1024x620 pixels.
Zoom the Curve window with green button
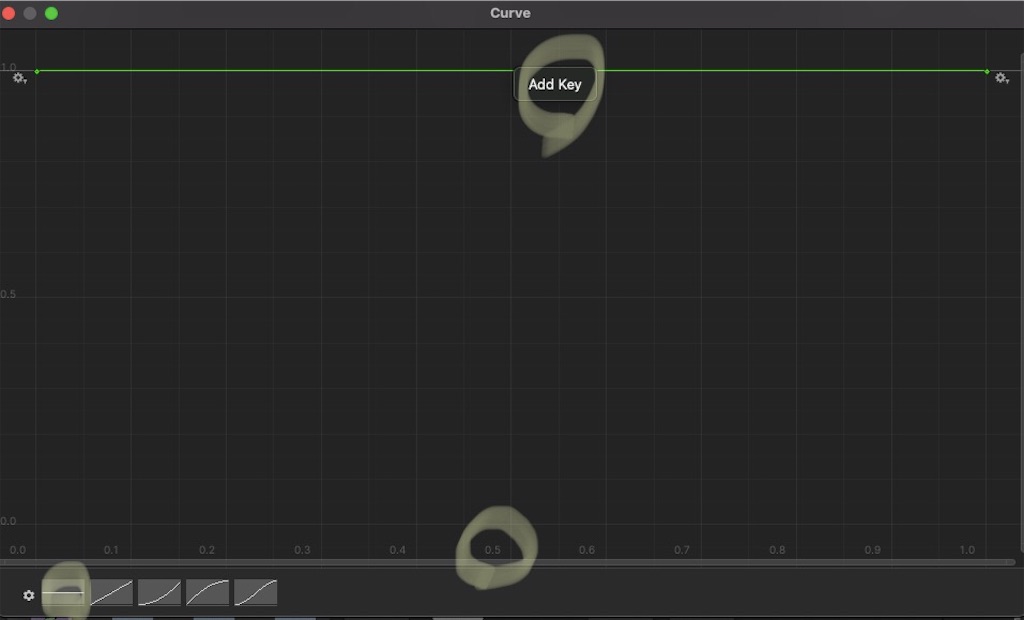click(x=51, y=13)
